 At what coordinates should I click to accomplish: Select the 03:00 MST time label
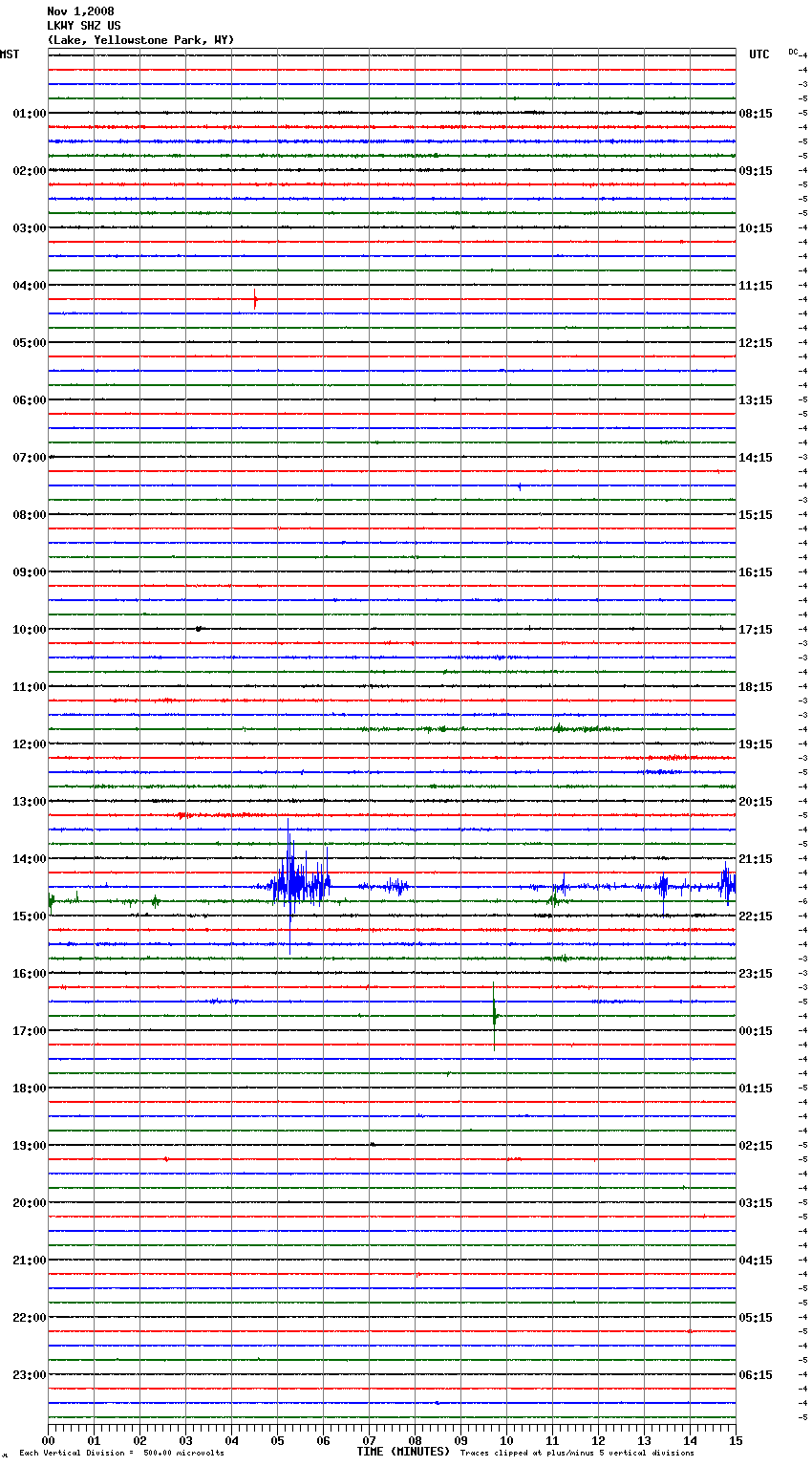30,228
